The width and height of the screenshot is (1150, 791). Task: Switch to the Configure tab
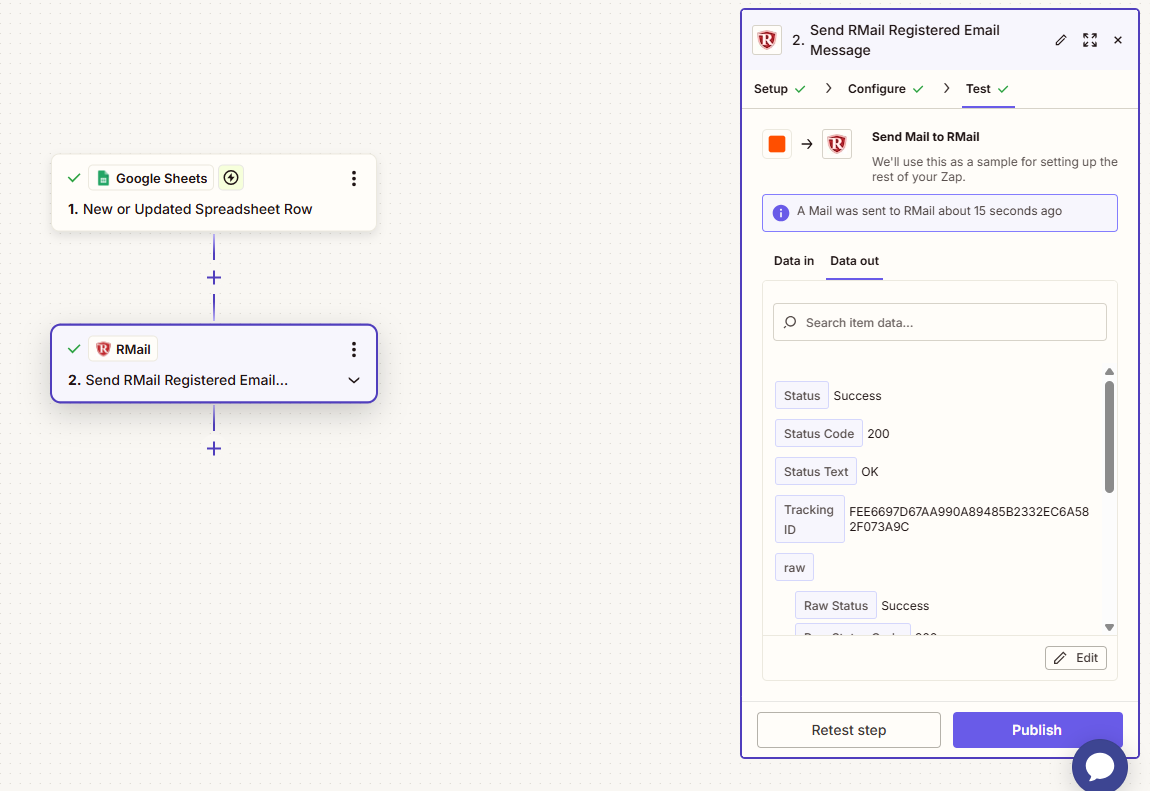(877, 89)
